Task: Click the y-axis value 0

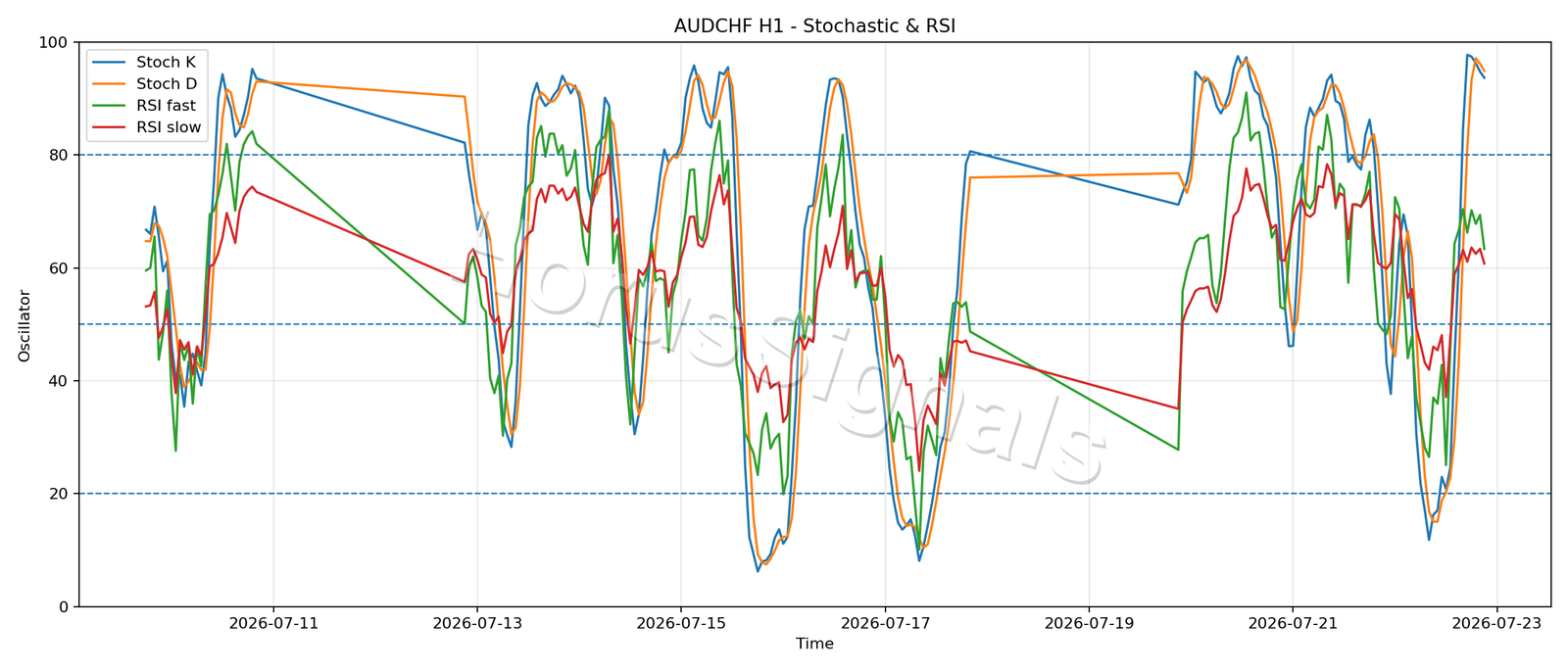Action: click(x=64, y=607)
